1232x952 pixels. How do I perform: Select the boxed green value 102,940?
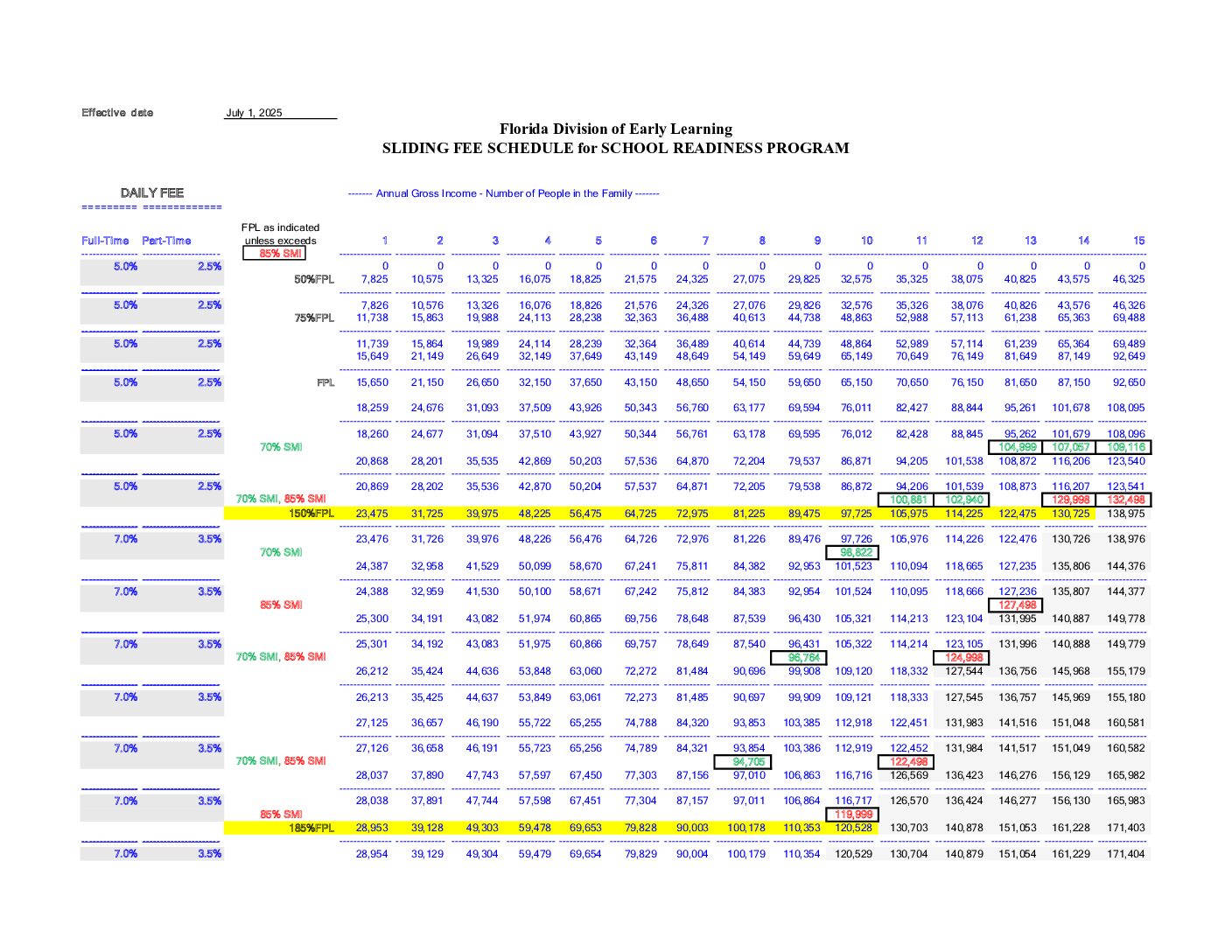962,500
